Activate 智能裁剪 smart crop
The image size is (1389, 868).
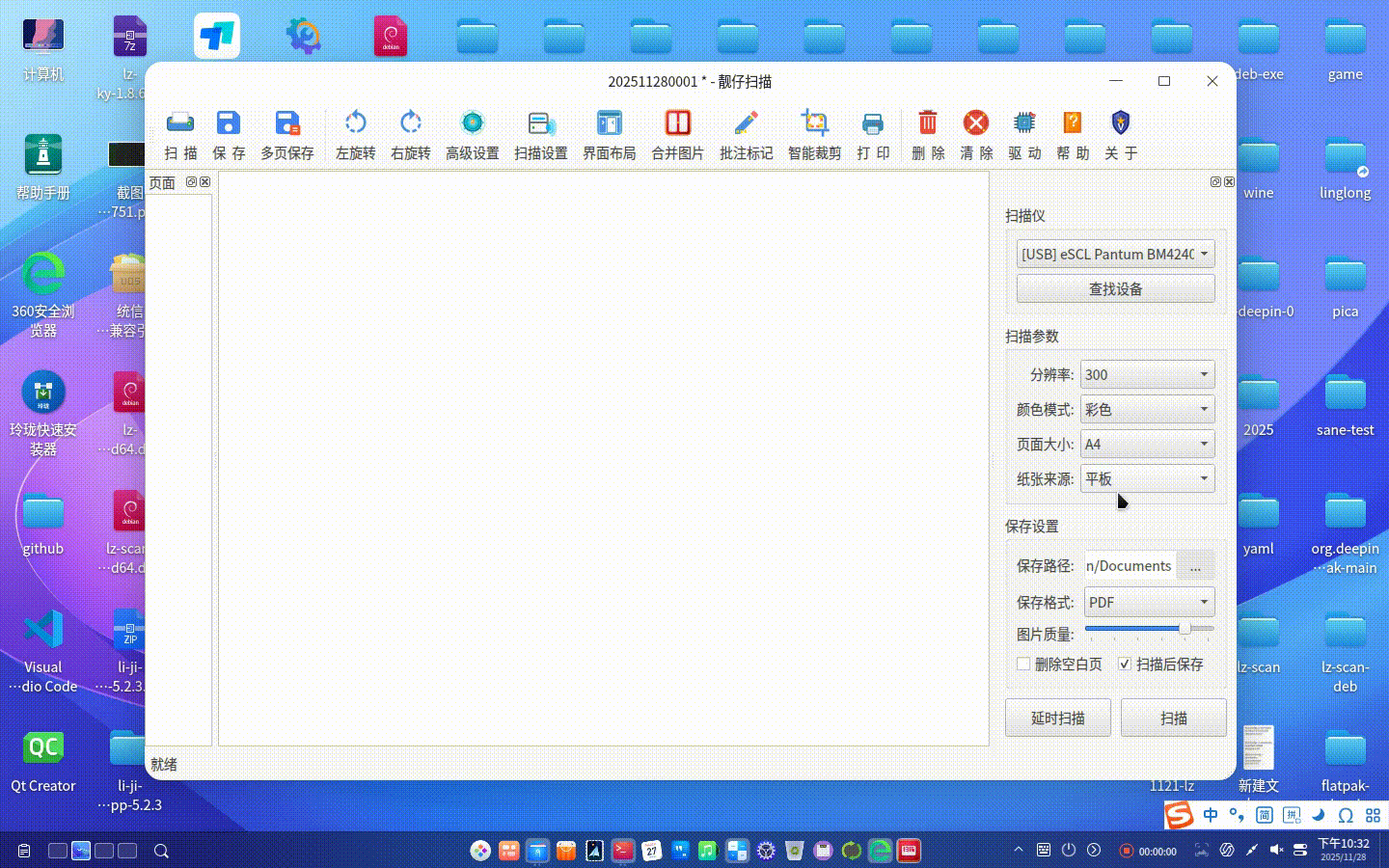[x=815, y=134]
